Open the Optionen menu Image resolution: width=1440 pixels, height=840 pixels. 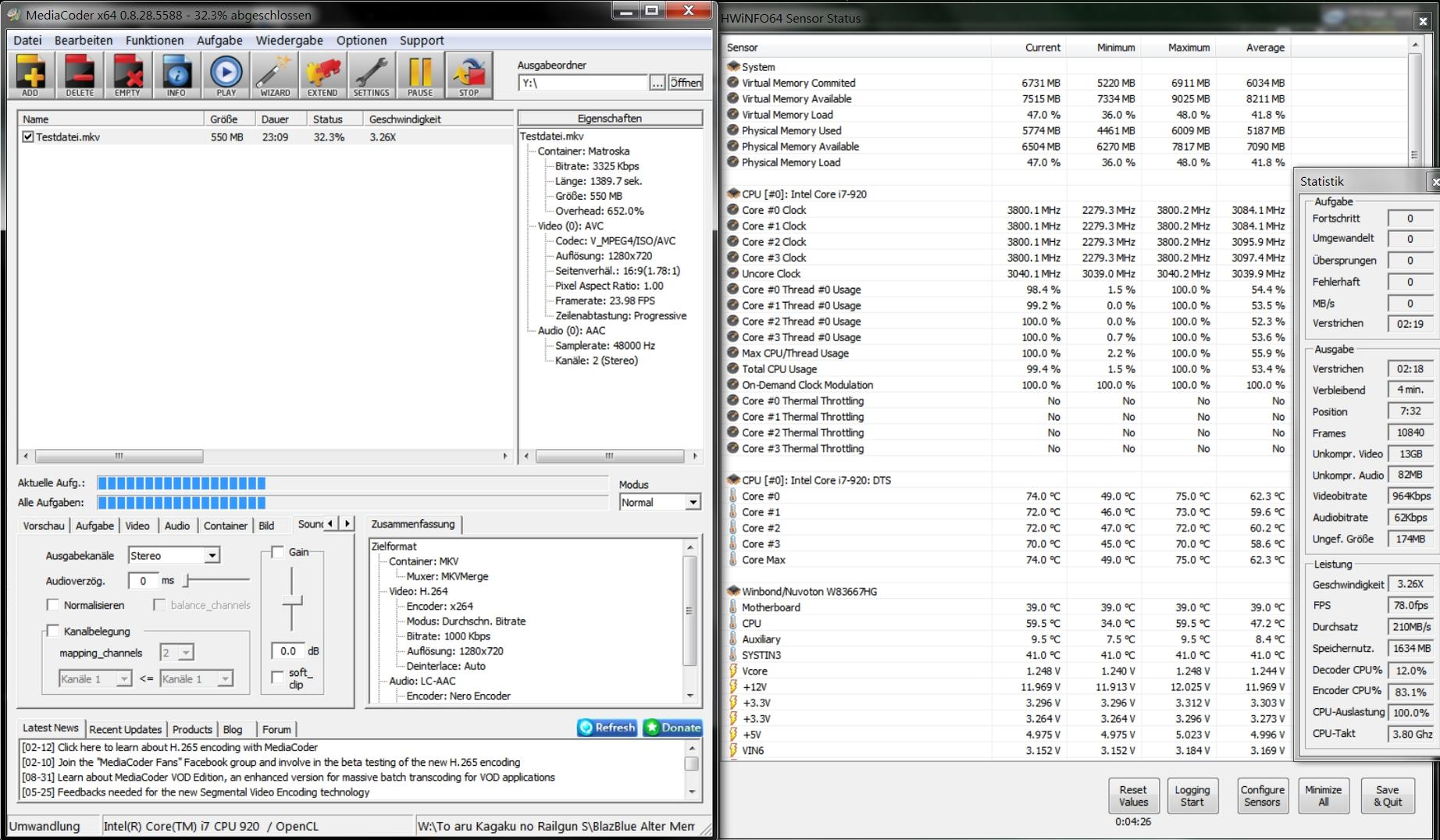pyautogui.click(x=362, y=41)
